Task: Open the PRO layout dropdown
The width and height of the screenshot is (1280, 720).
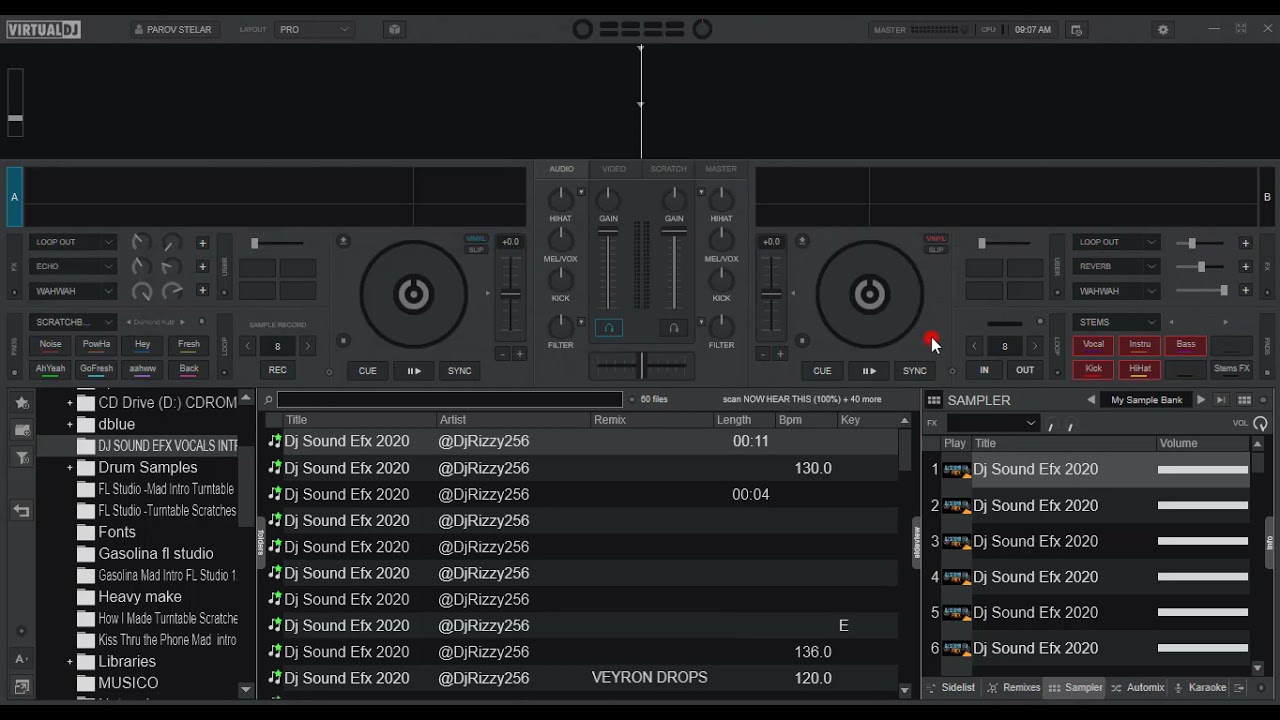Action: point(314,30)
